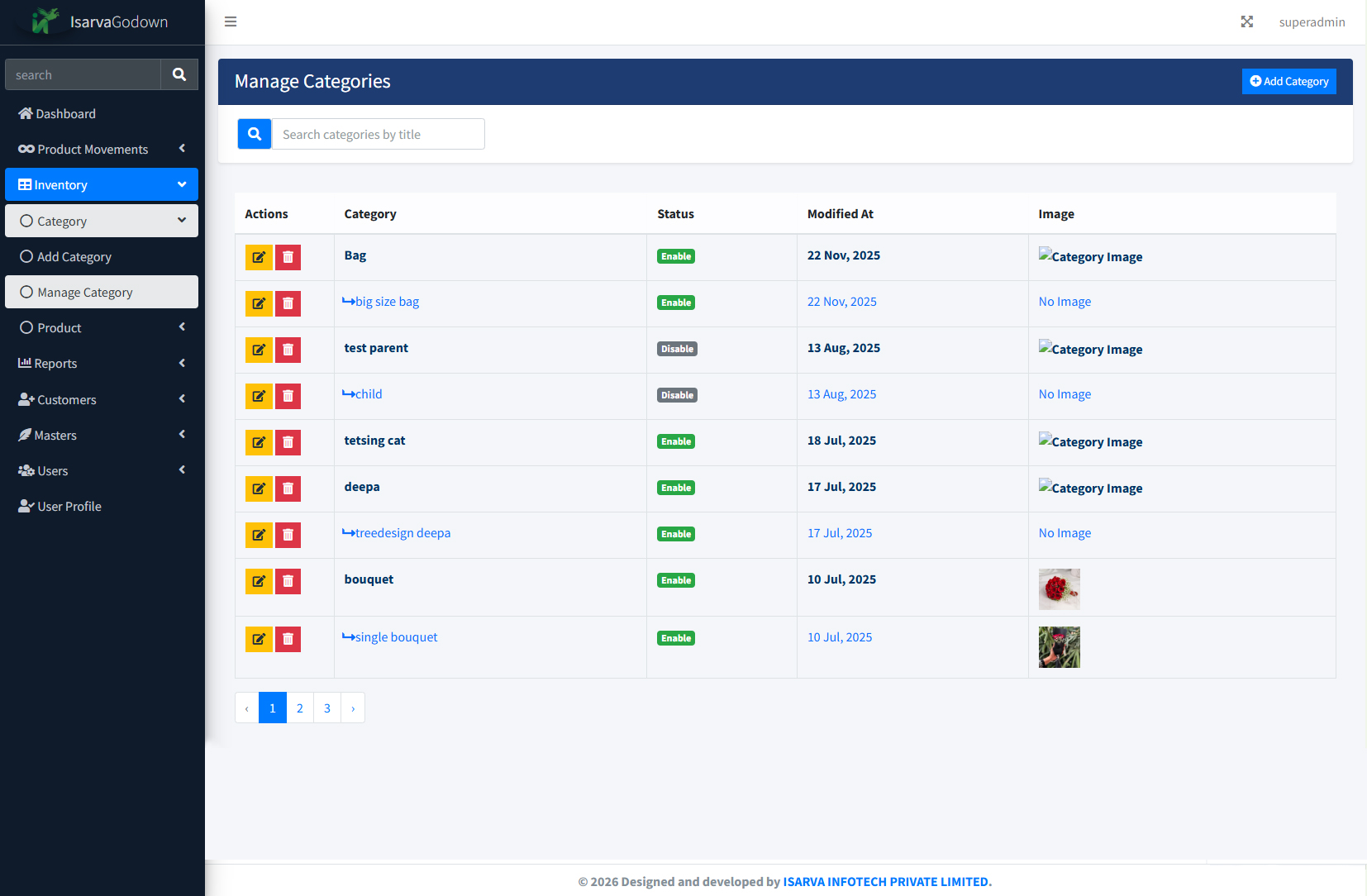Collapse the Inventory sidebar section

click(102, 184)
